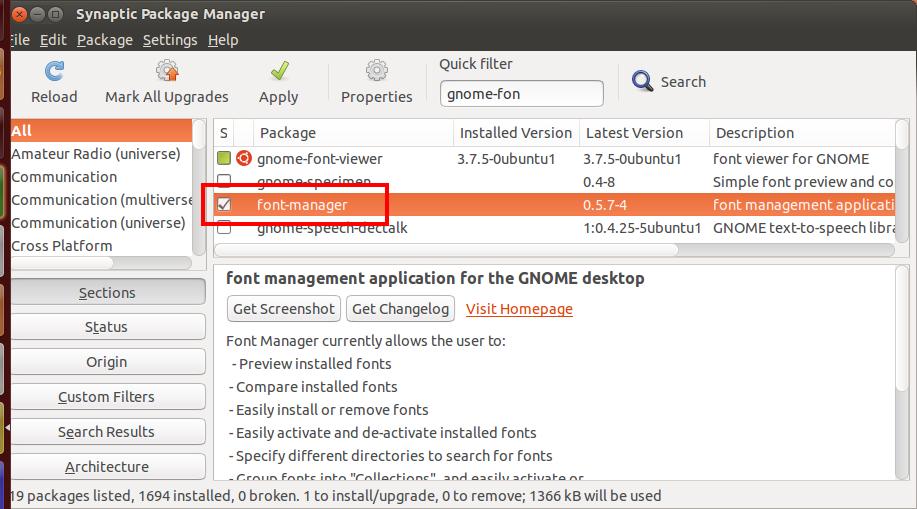Mark the gnome-speech-dectalk checkbox
Image resolution: width=917 pixels, height=509 pixels.
(x=224, y=228)
